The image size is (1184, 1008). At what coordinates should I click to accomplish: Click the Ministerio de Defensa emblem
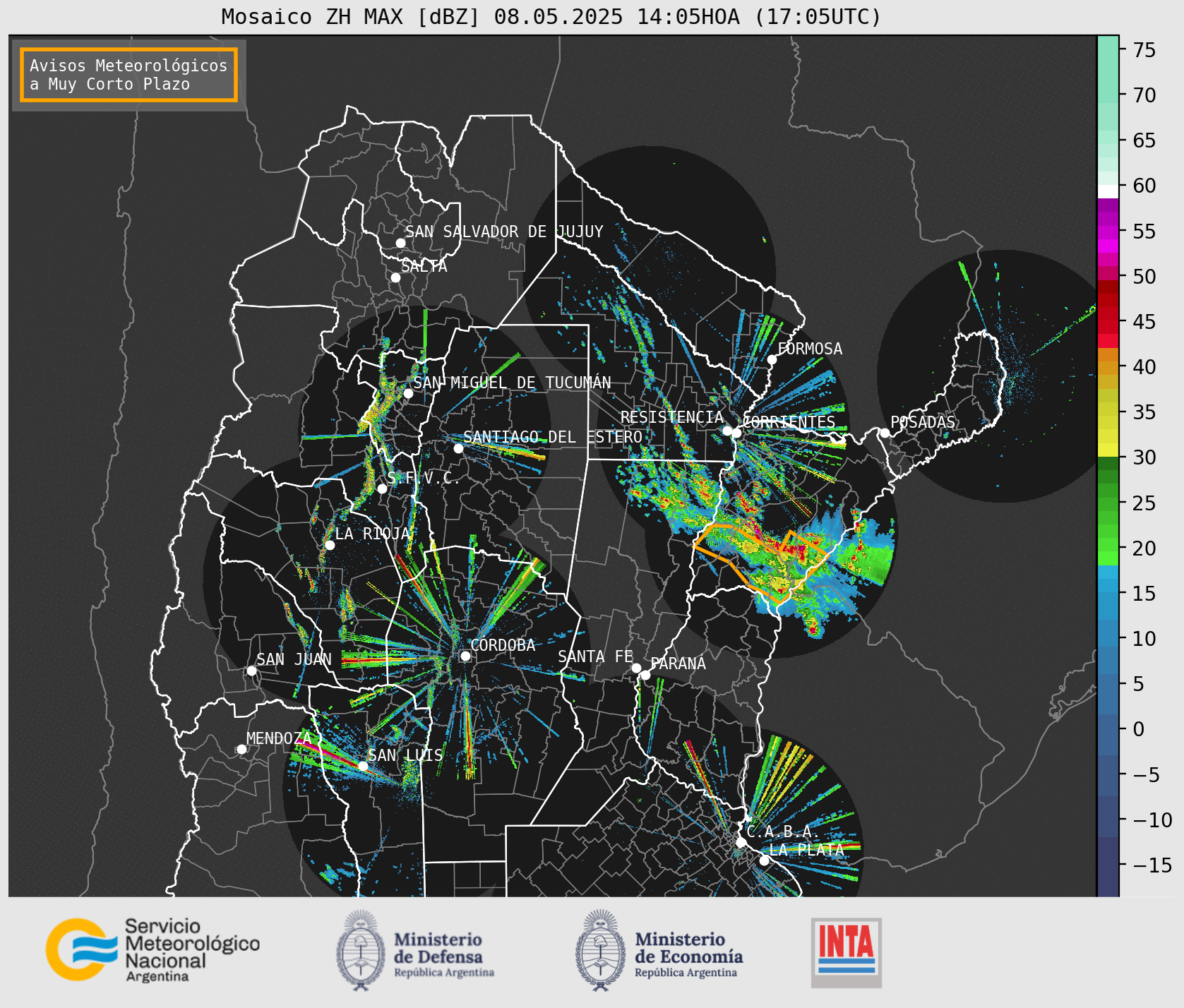pos(361,950)
